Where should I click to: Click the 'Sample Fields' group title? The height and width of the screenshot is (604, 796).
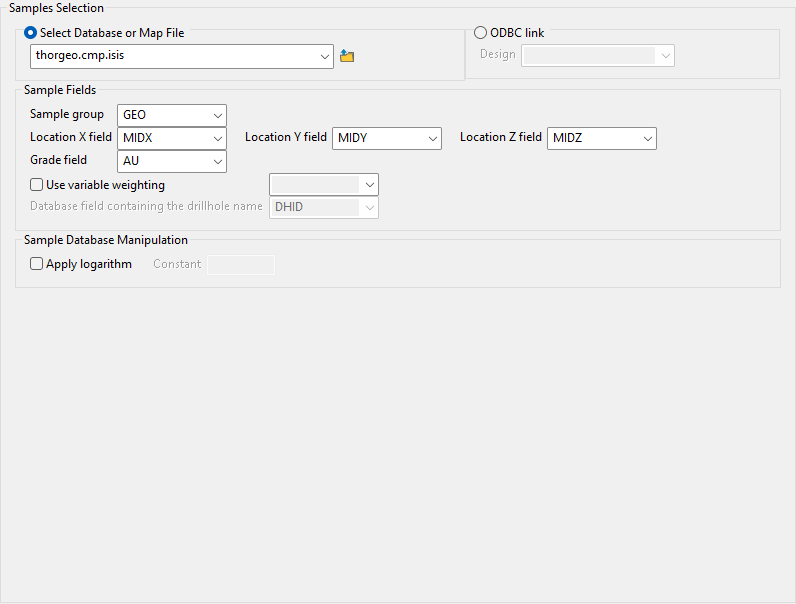point(60,90)
